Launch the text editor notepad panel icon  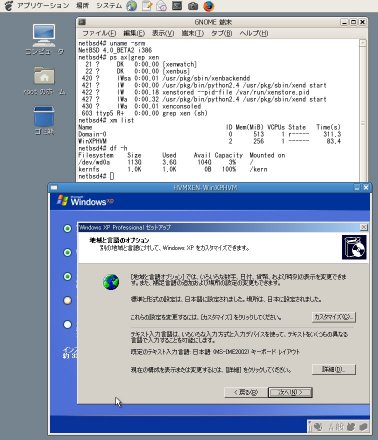(x=147, y=6)
